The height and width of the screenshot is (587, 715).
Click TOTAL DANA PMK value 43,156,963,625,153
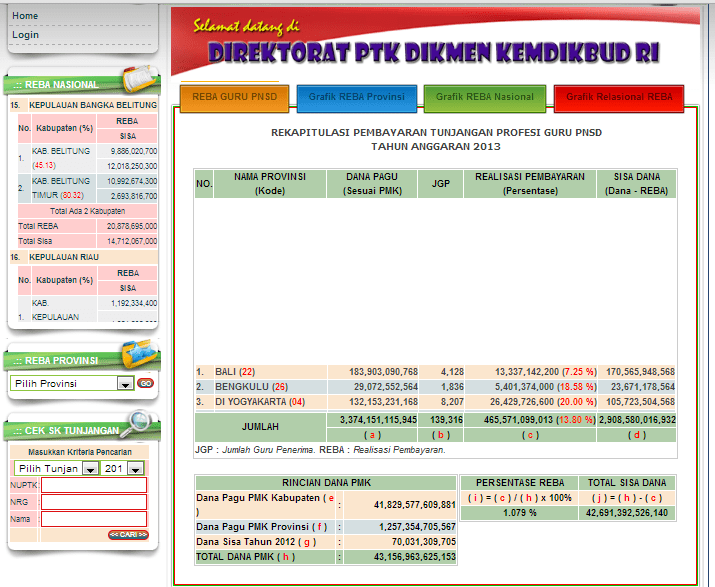point(414,557)
